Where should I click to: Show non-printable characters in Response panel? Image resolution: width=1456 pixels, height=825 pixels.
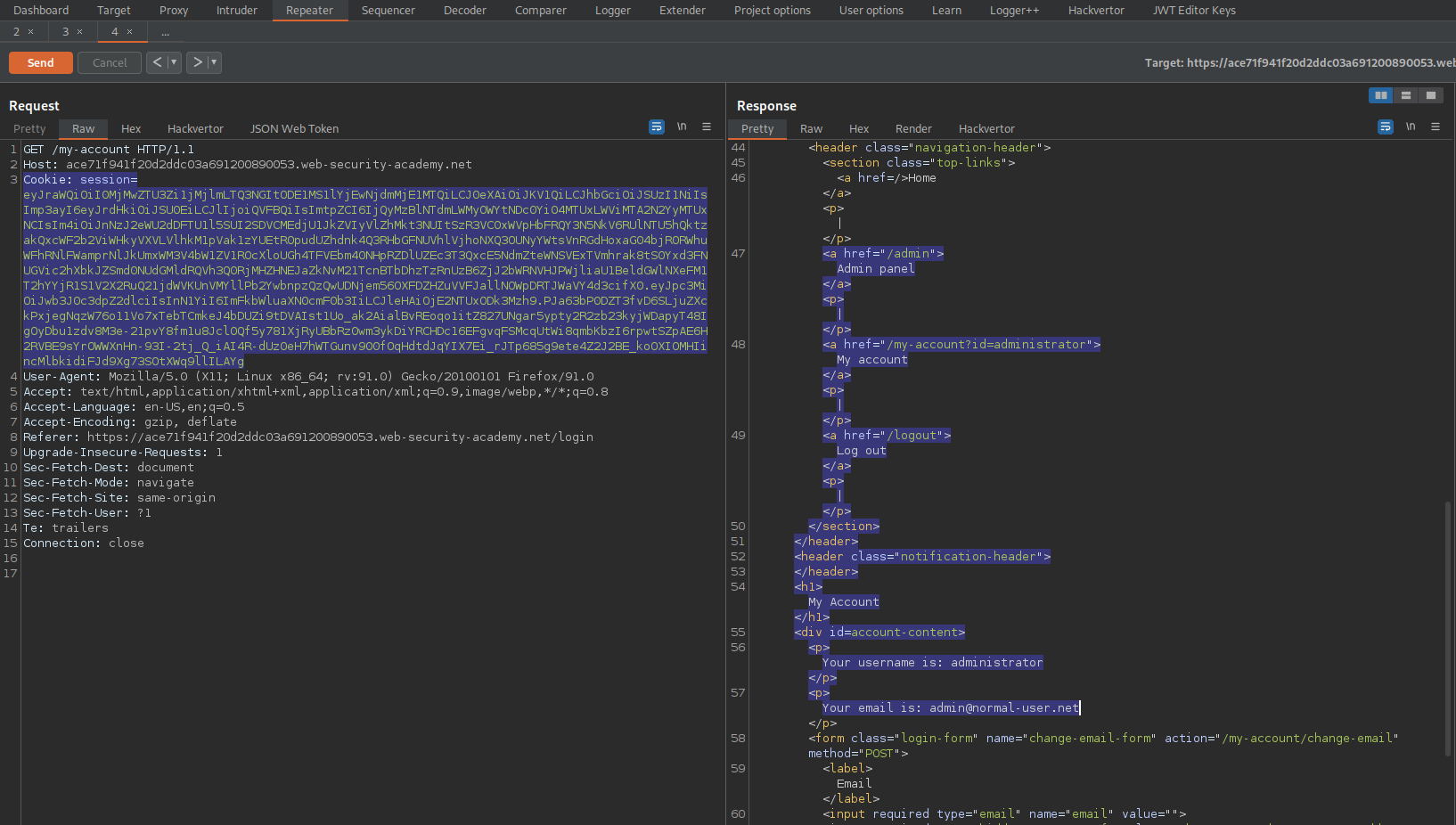tap(1411, 127)
